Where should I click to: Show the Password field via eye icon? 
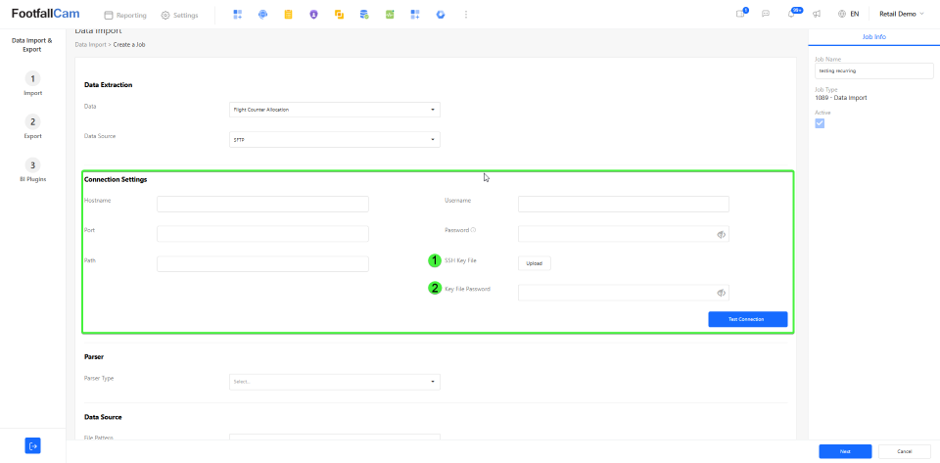721,234
